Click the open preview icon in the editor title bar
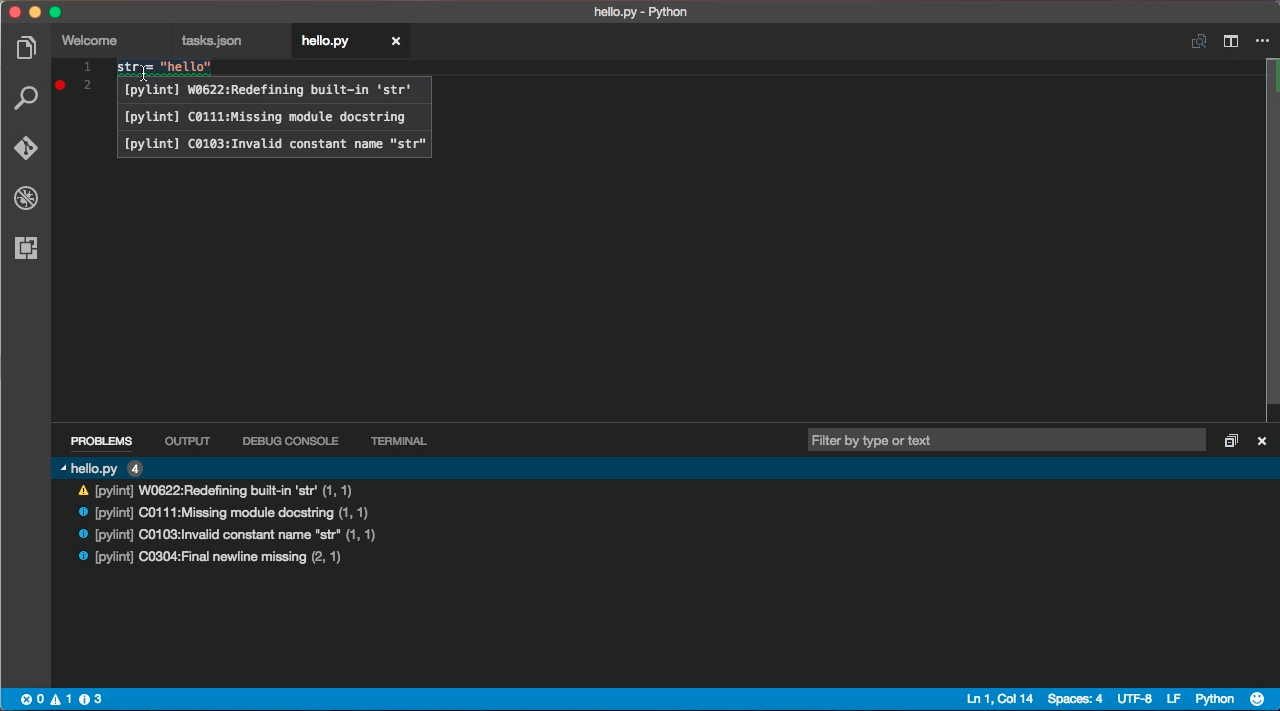The height and width of the screenshot is (711, 1280). pos(1199,41)
